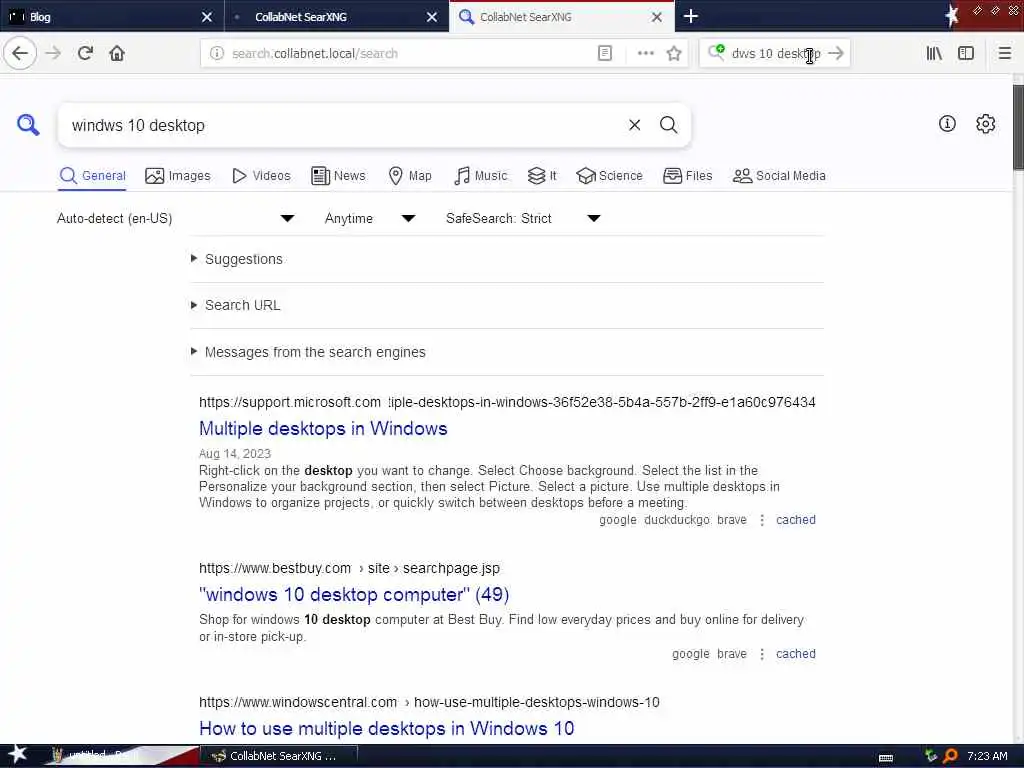Select the Social Media category
This screenshot has width=1024, height=768.
point(779,176)
